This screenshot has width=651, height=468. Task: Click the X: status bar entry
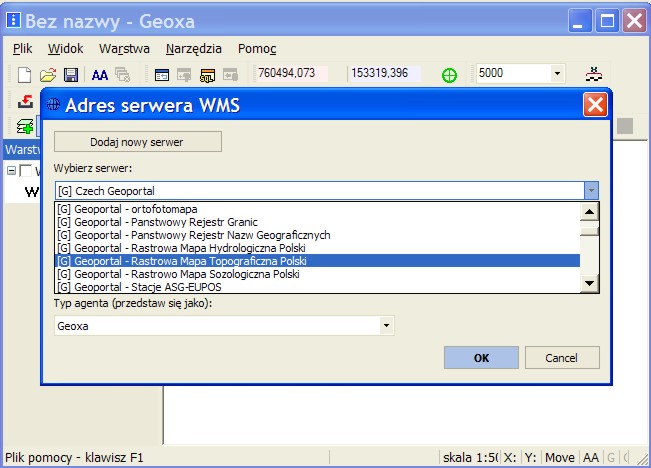(x=510, y=458)
